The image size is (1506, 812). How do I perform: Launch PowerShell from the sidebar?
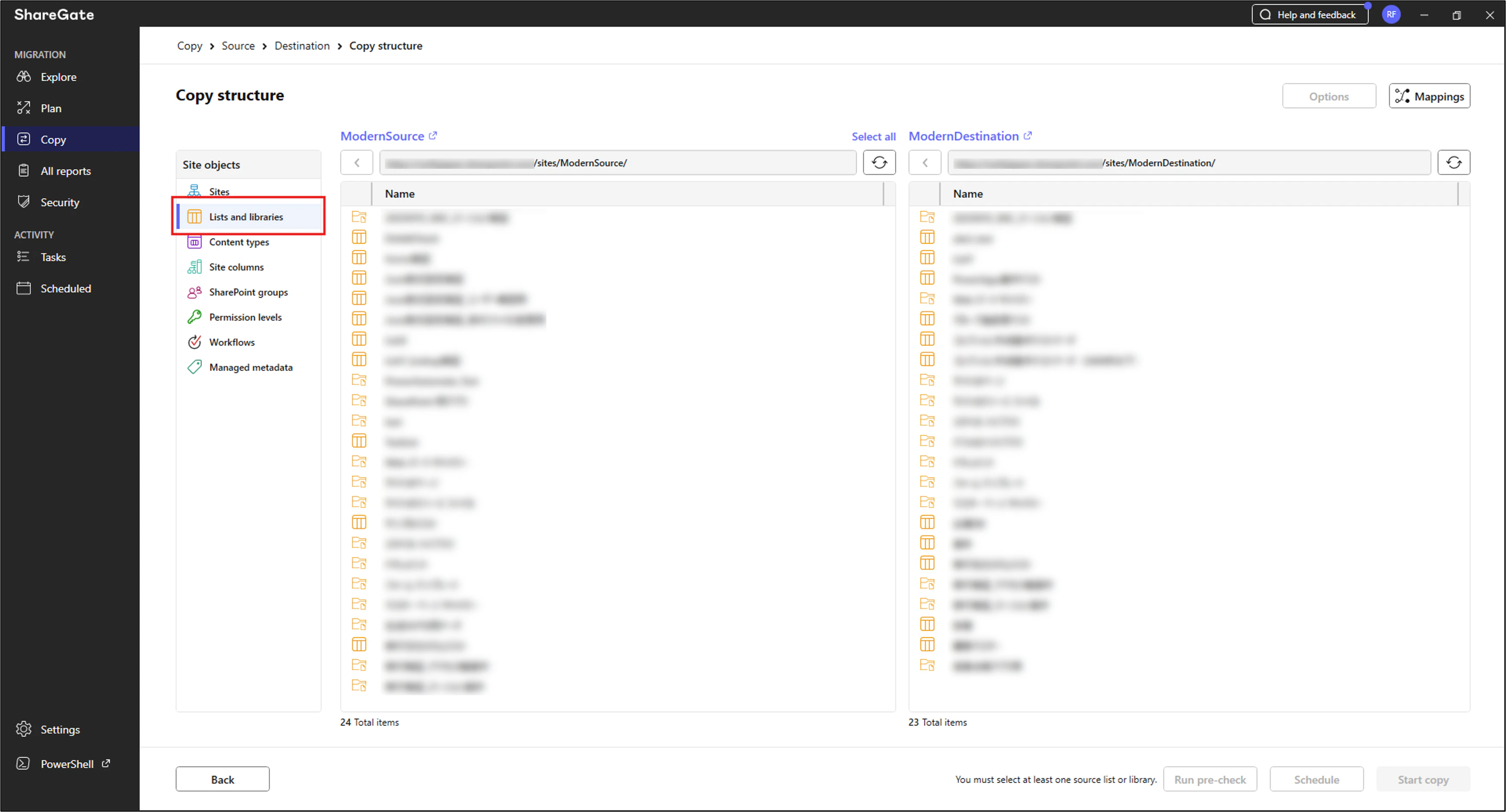click(67, 764)
